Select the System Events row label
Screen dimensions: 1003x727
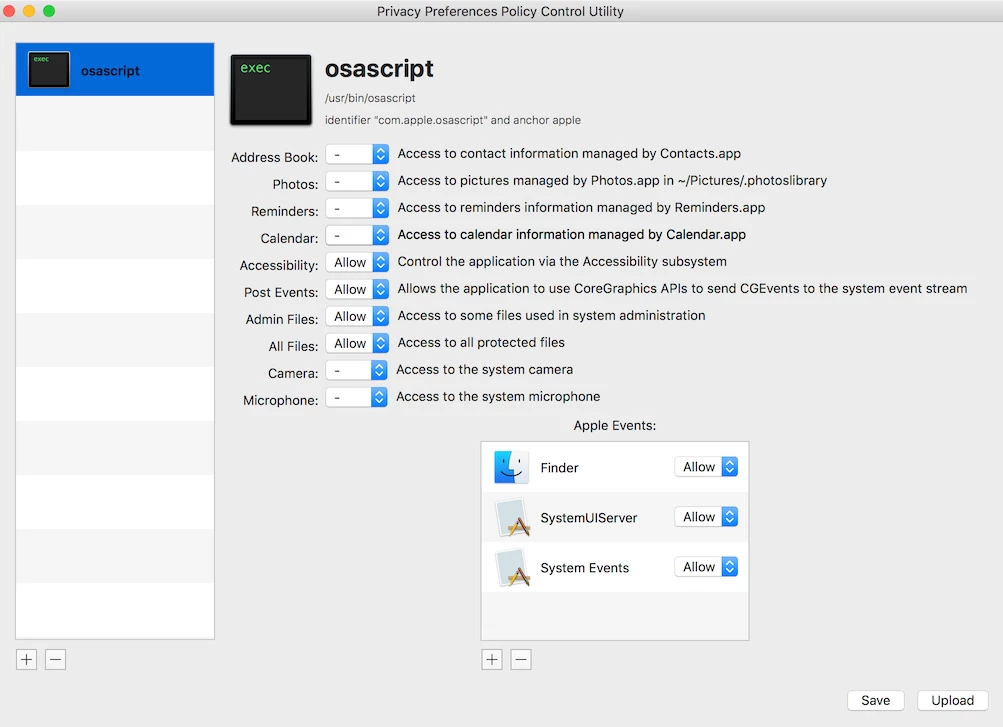pyautogui.click(x=585, y=568)
